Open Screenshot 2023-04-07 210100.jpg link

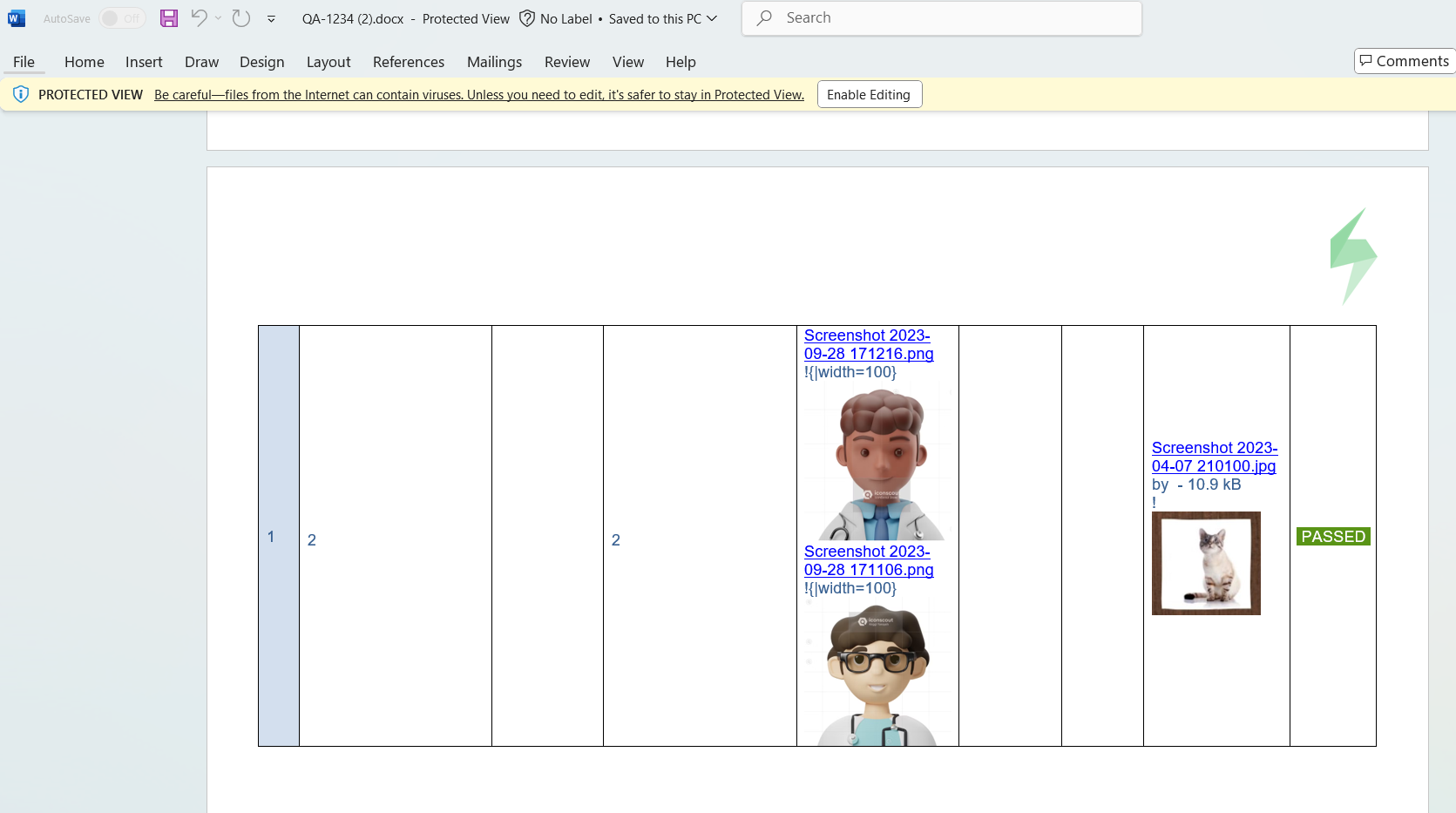click(x=1214, y=457)
